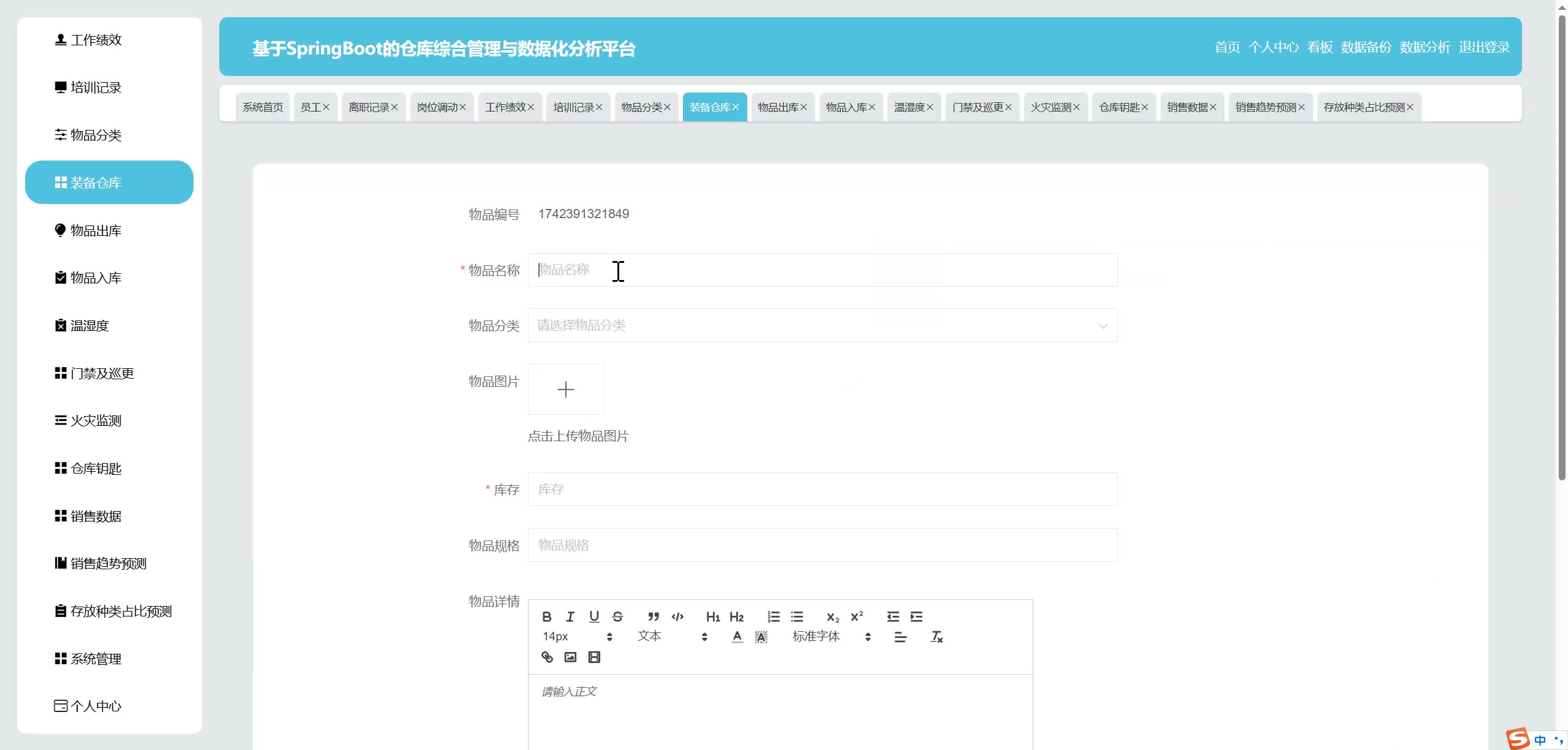Insert a blockquote in editor
The width and height of the screenshot is (1568, 750).
[654, 616]
